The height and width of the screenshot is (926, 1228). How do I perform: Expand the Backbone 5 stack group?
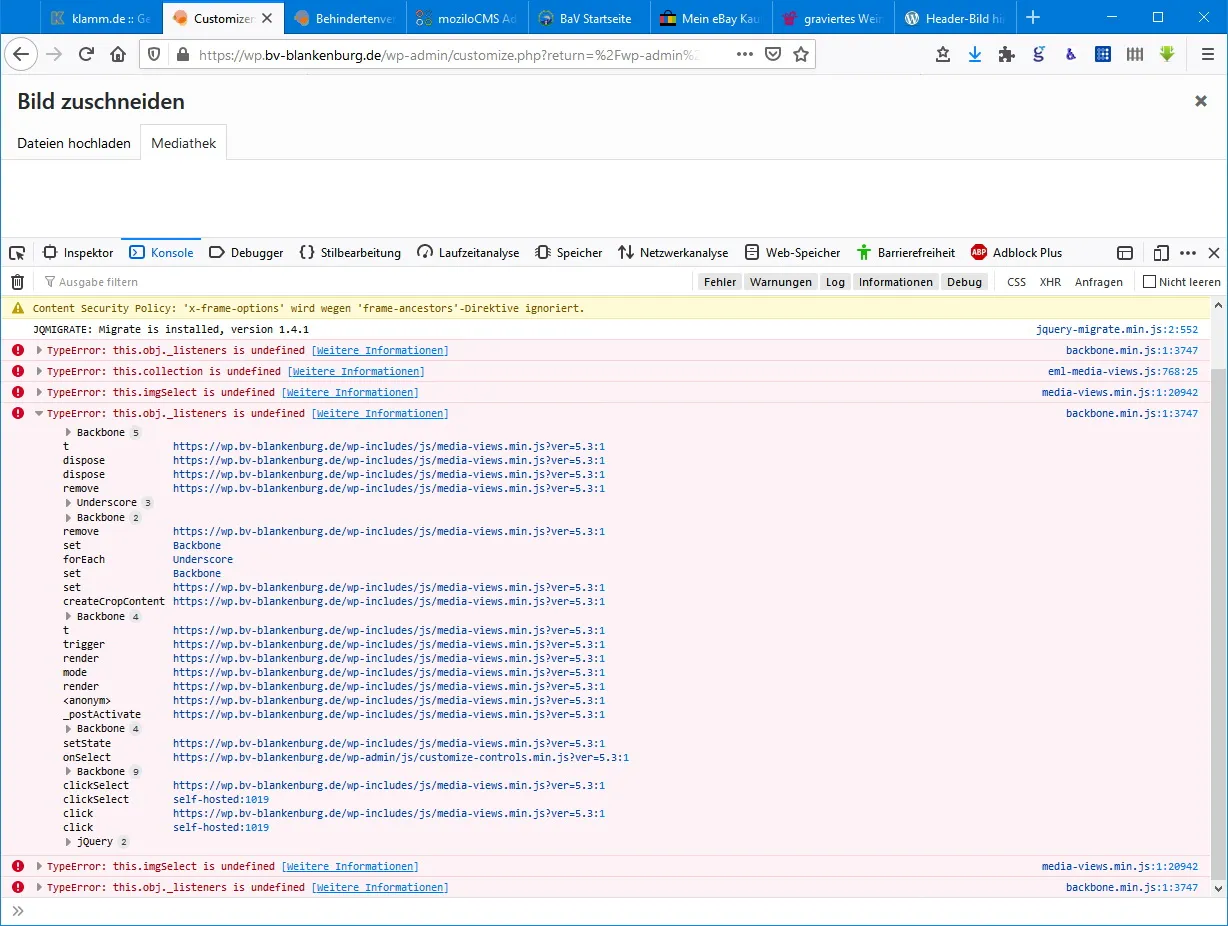coord(69,433)
